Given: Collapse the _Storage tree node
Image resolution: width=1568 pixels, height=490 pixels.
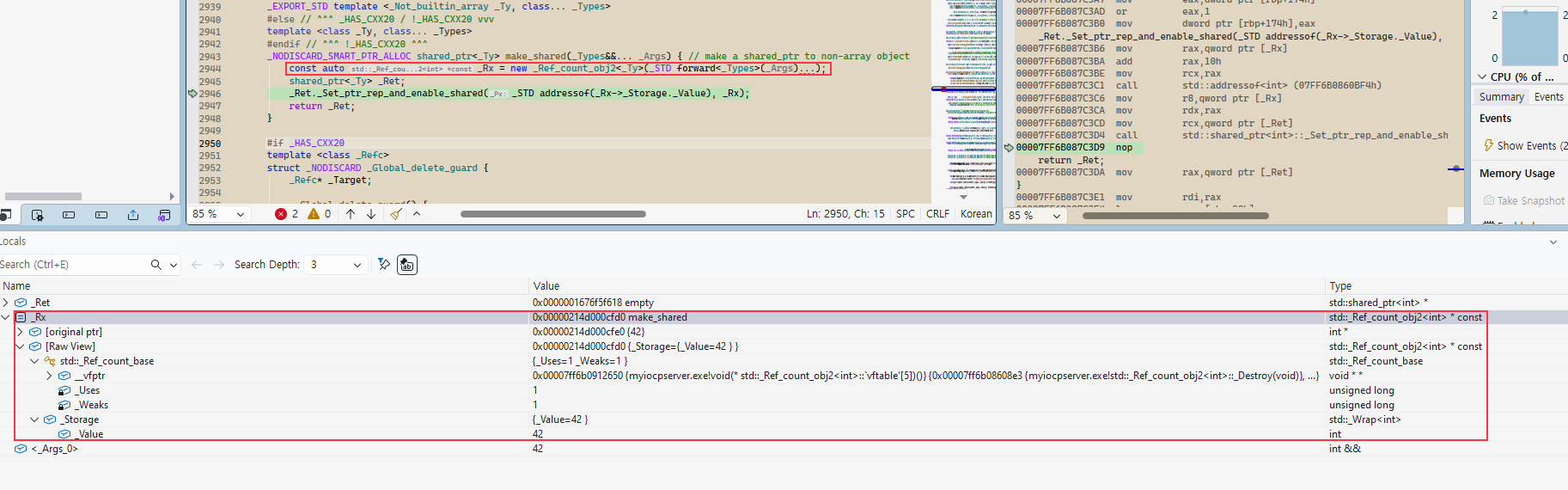Looking at the screenshot, I should [x=34, y=420].
